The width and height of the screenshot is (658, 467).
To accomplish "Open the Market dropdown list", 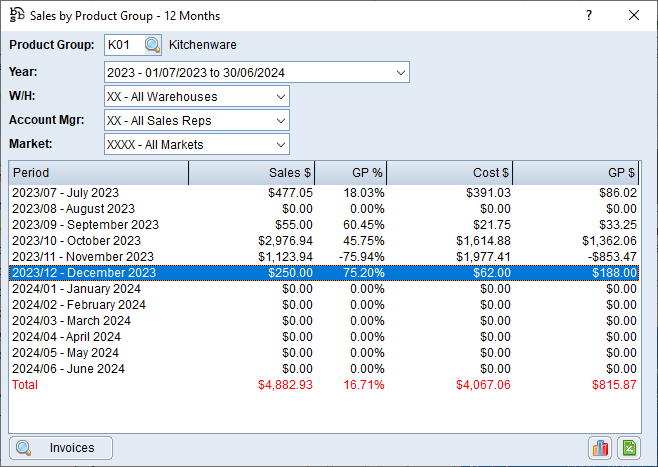I will pos(280,145).
